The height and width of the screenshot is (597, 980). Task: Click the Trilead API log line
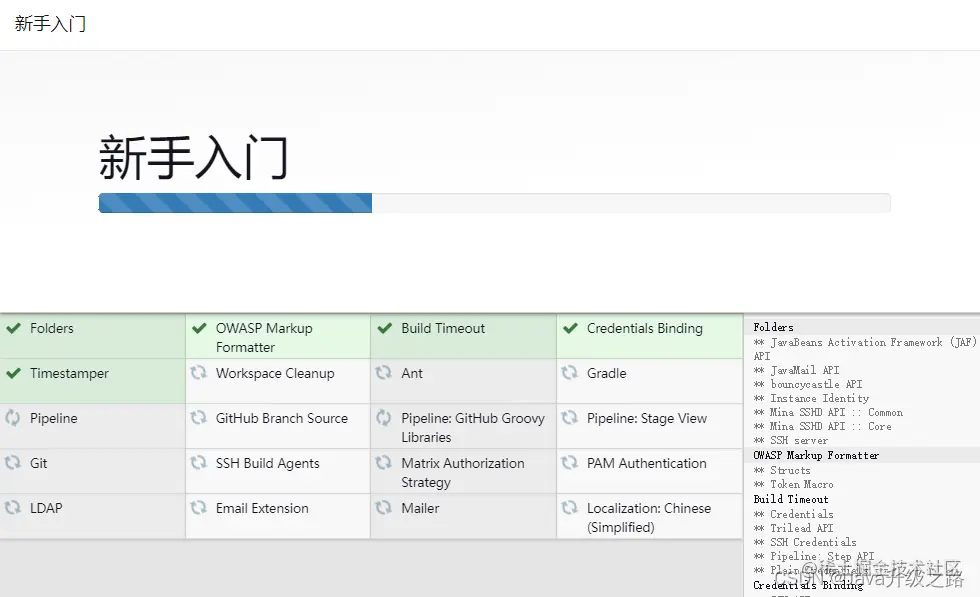[793, 528]
